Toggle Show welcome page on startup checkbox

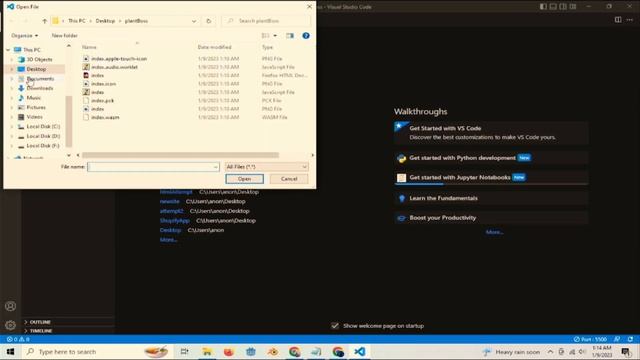tap(335, 326)
